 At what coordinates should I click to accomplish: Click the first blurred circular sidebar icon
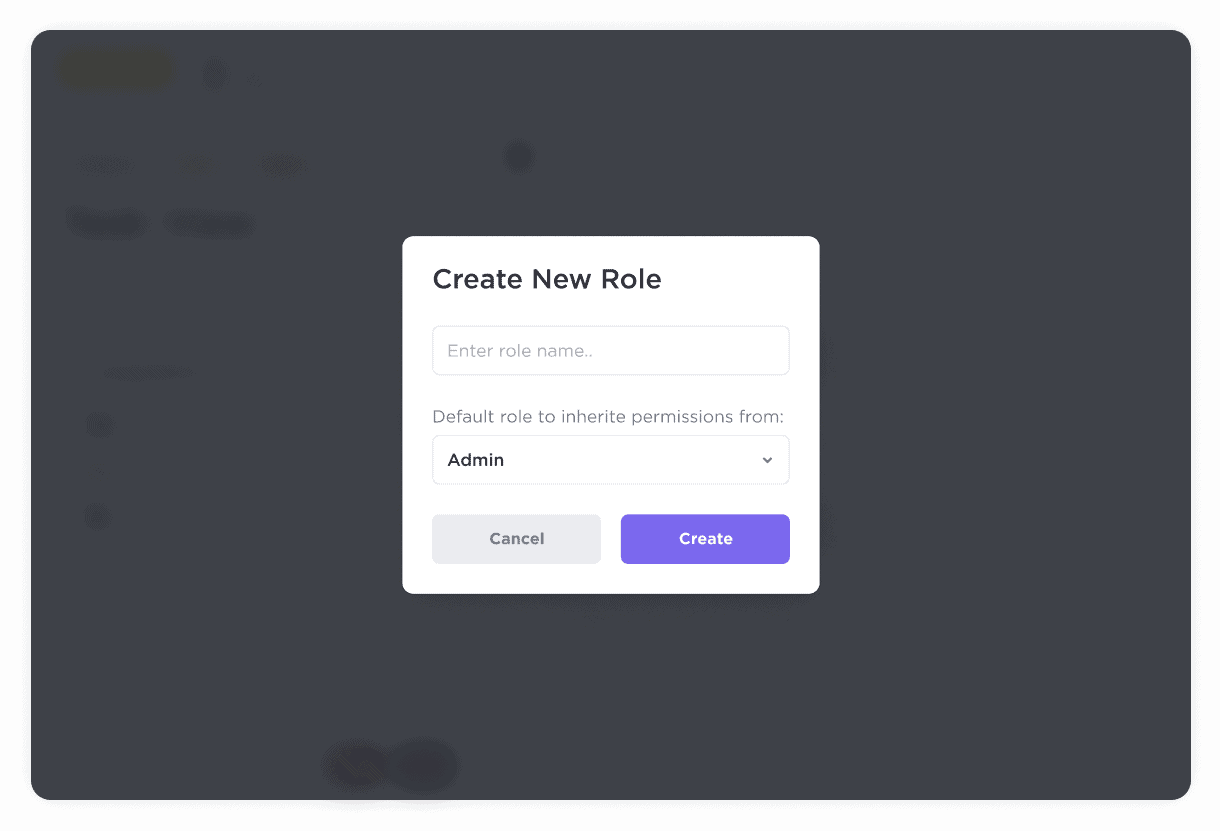click(x=98, y=426)
